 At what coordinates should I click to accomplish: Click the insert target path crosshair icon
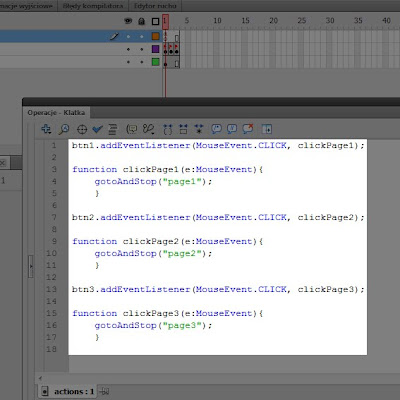(82, 129)
